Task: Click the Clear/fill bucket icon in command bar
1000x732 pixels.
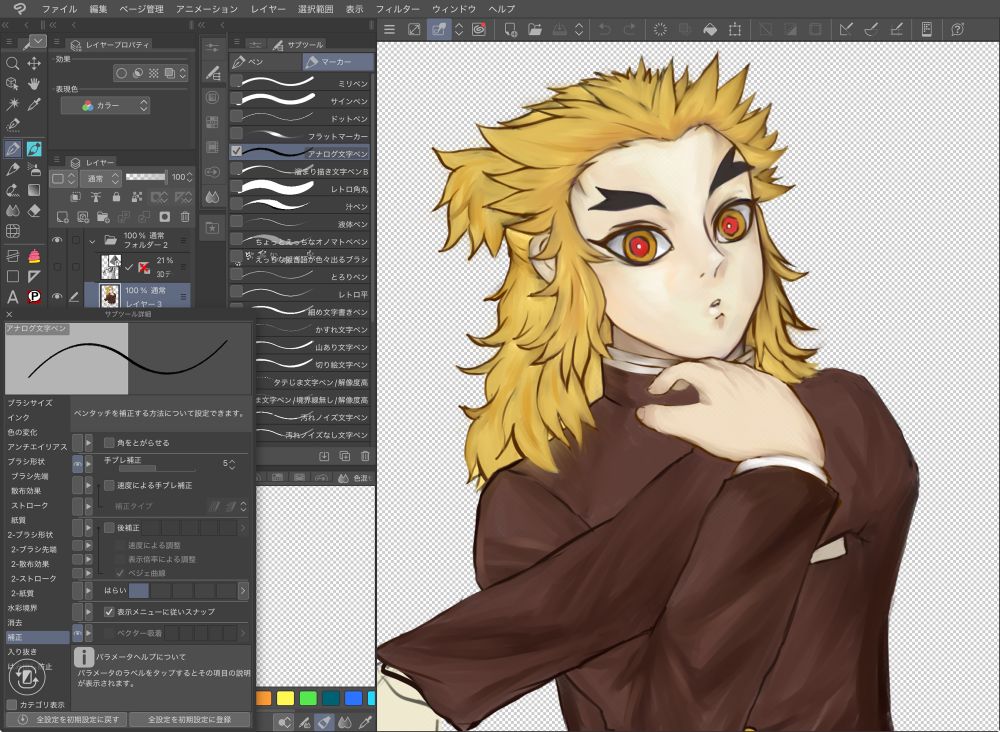Action: [710, 29]
